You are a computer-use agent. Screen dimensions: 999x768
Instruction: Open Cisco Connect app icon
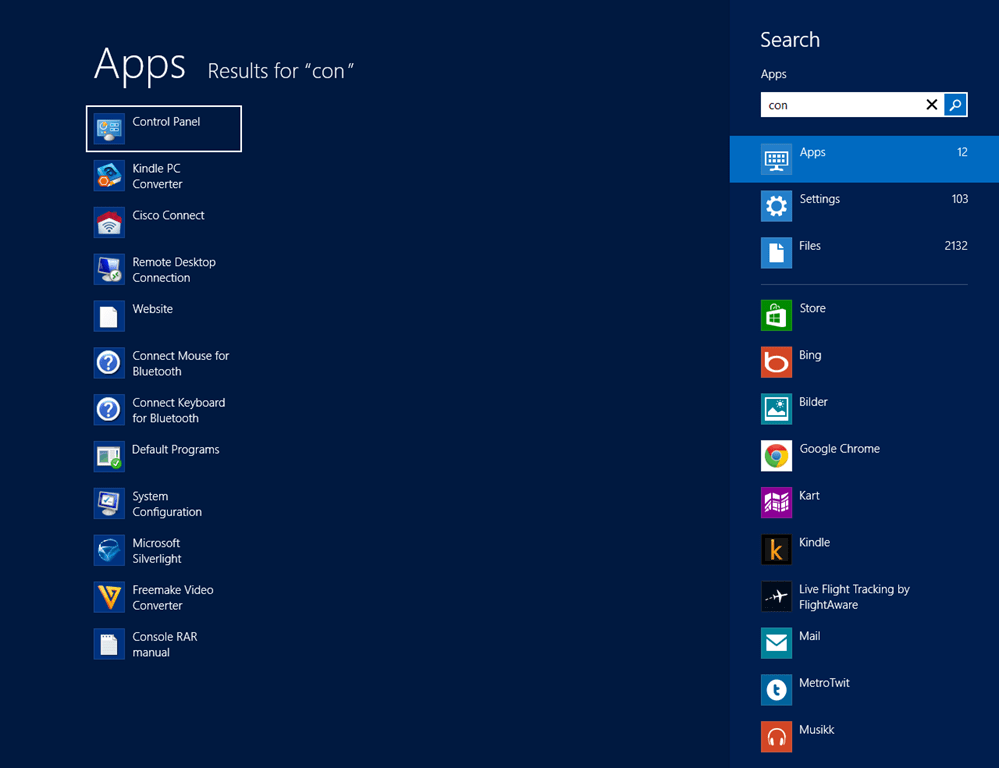[x=109, y=222]
